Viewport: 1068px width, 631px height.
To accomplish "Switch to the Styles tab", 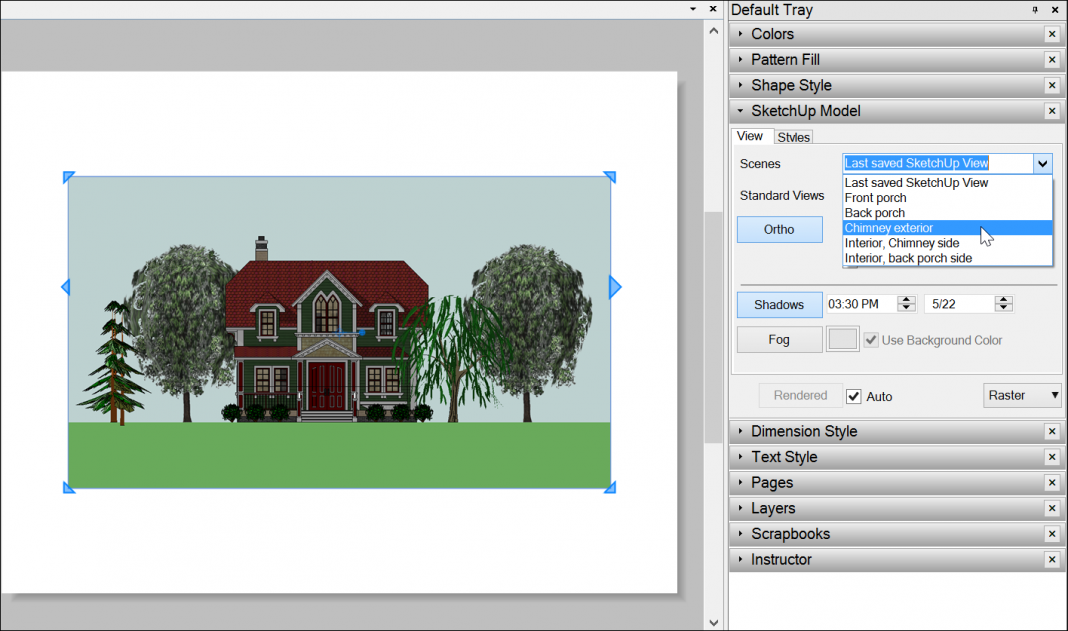I will 793,136.
